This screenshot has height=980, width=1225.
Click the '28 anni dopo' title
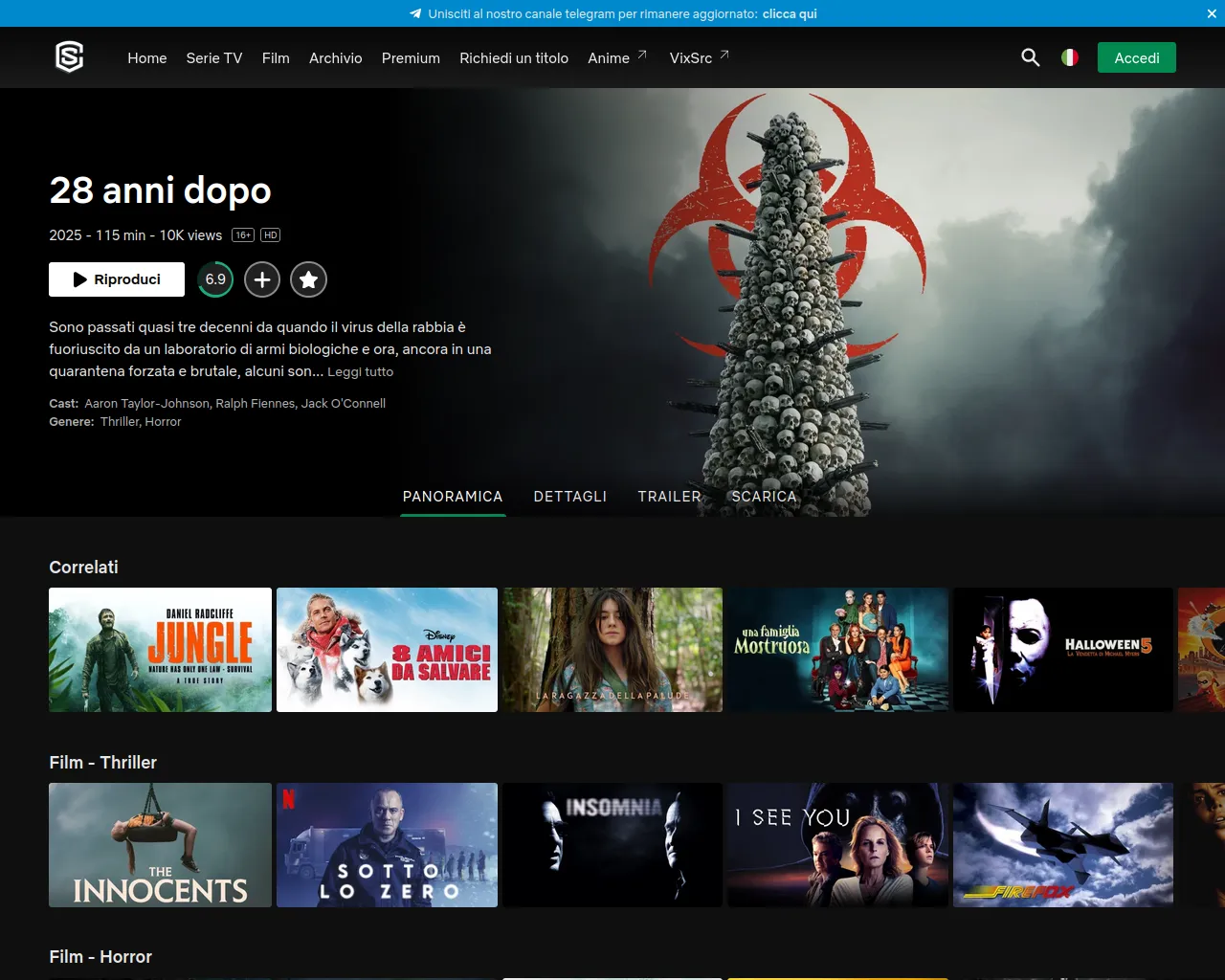pos(160,190)
